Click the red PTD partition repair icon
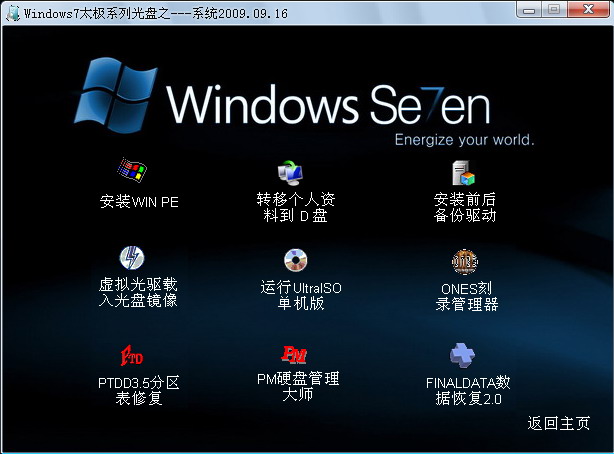This screenshot has height=454, width=614. pyautogui.click(x=132, y=355)
